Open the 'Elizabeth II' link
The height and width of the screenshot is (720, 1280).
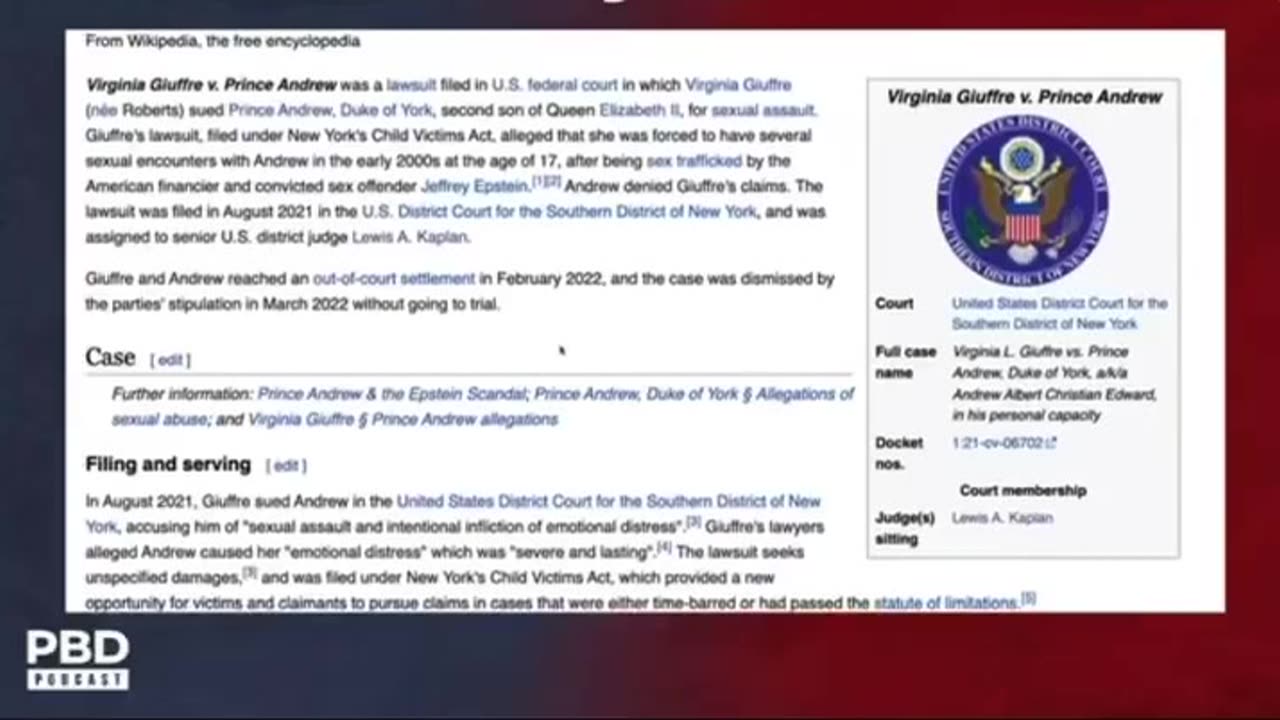[640, 110]
